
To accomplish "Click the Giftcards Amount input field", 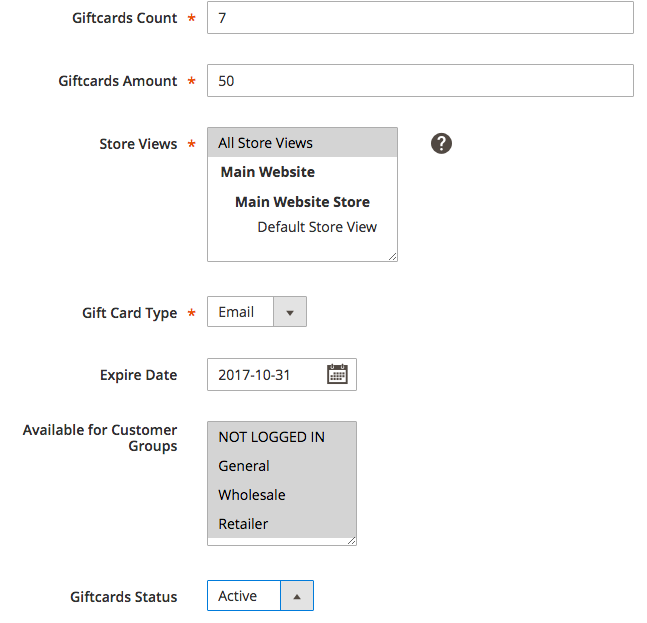I will [x=420, y=80].
